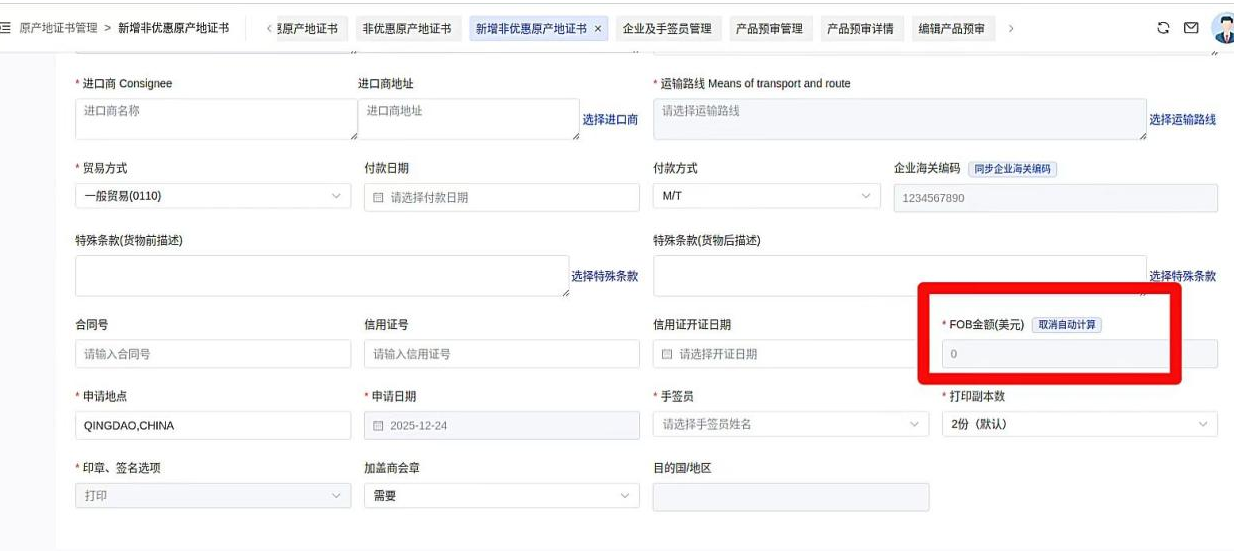Toggle the sidebar menu hamburger icon
The width and height of the screenshot is (1234, 552).
6,28
